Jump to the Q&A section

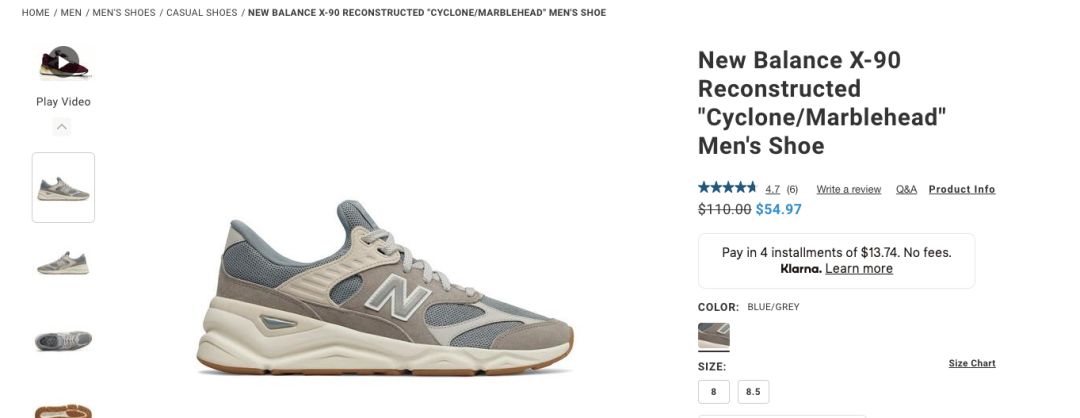pyautogui.click(x=906, y=189)
